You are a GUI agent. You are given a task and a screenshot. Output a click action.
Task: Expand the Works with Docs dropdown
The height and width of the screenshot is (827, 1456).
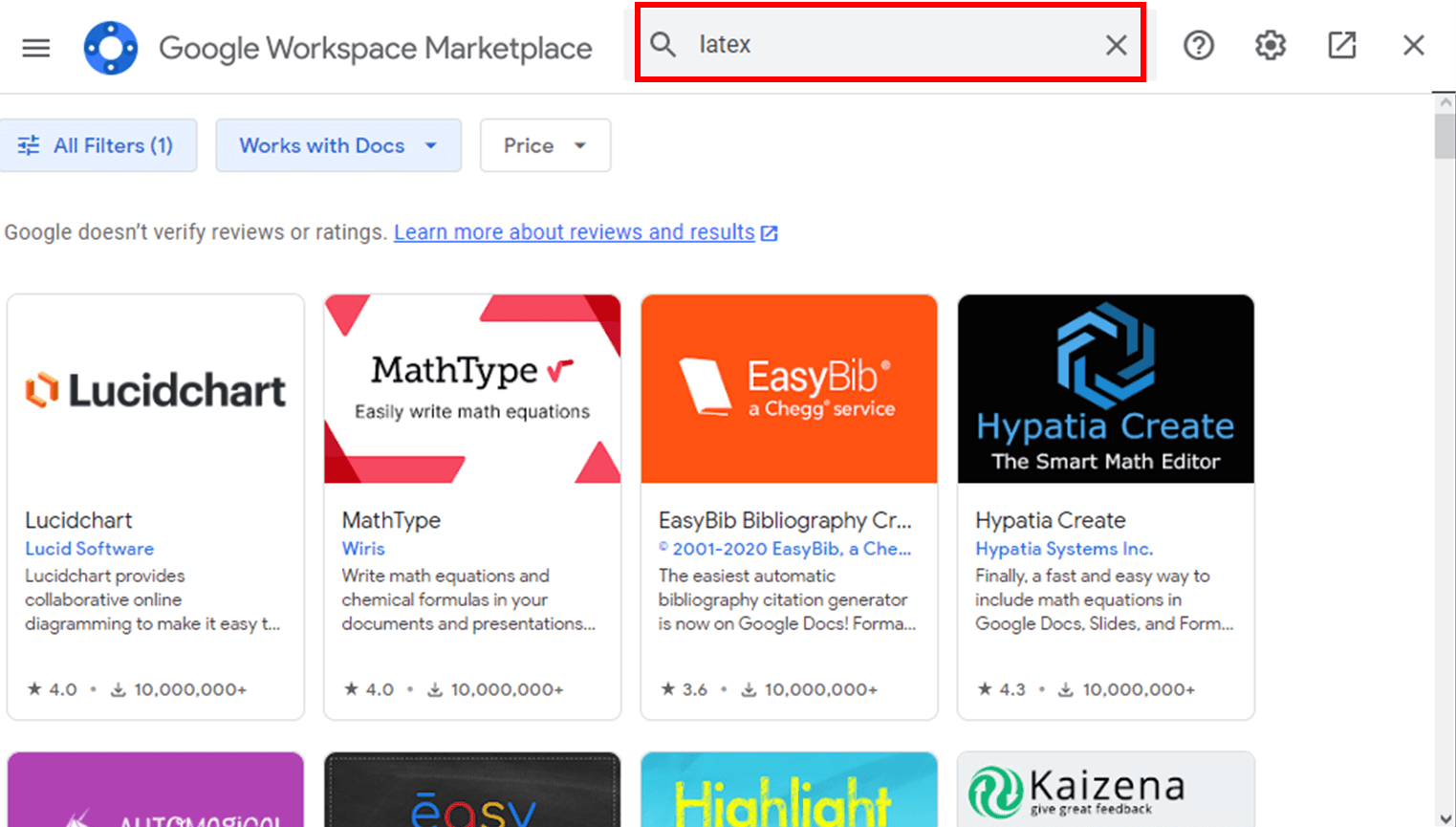pyautogui.click(x=337, y=145)
